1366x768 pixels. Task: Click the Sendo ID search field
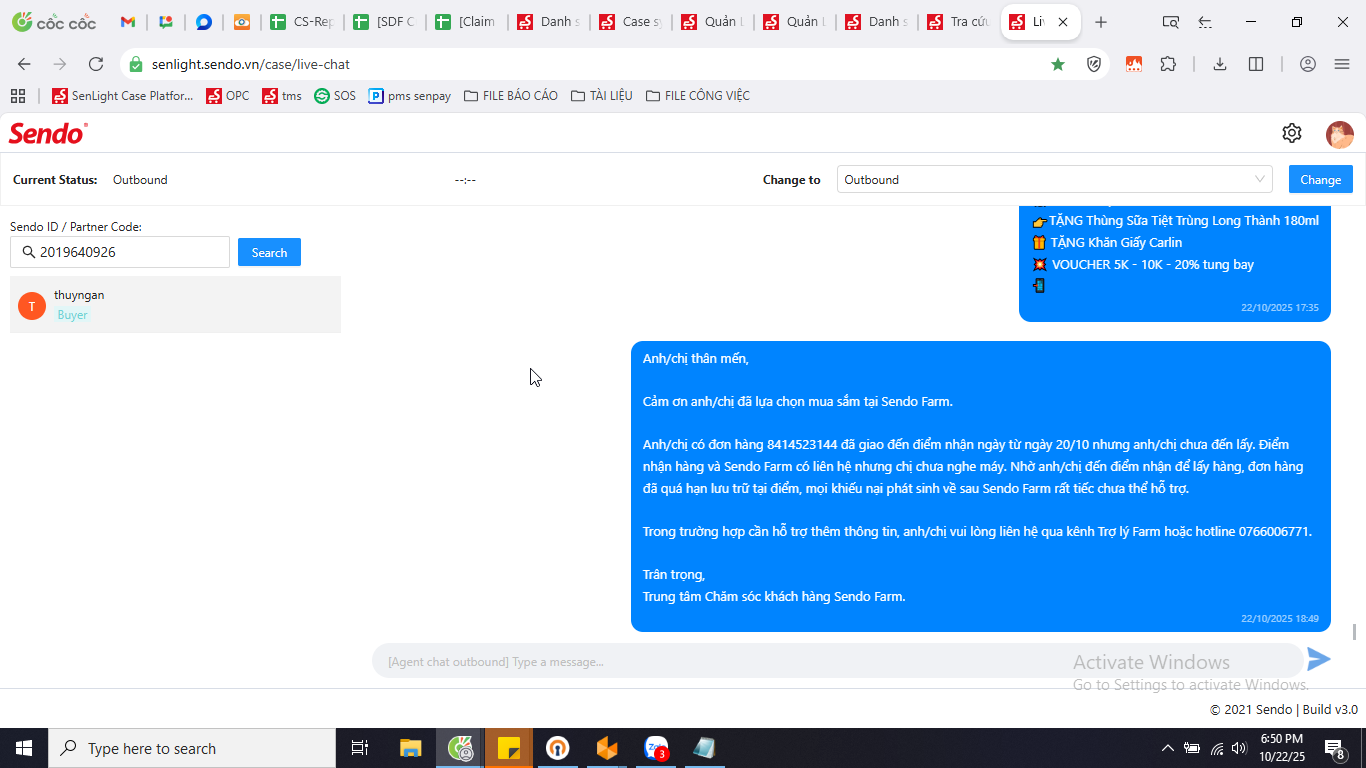pyautogui.click(x=120, y=252)
